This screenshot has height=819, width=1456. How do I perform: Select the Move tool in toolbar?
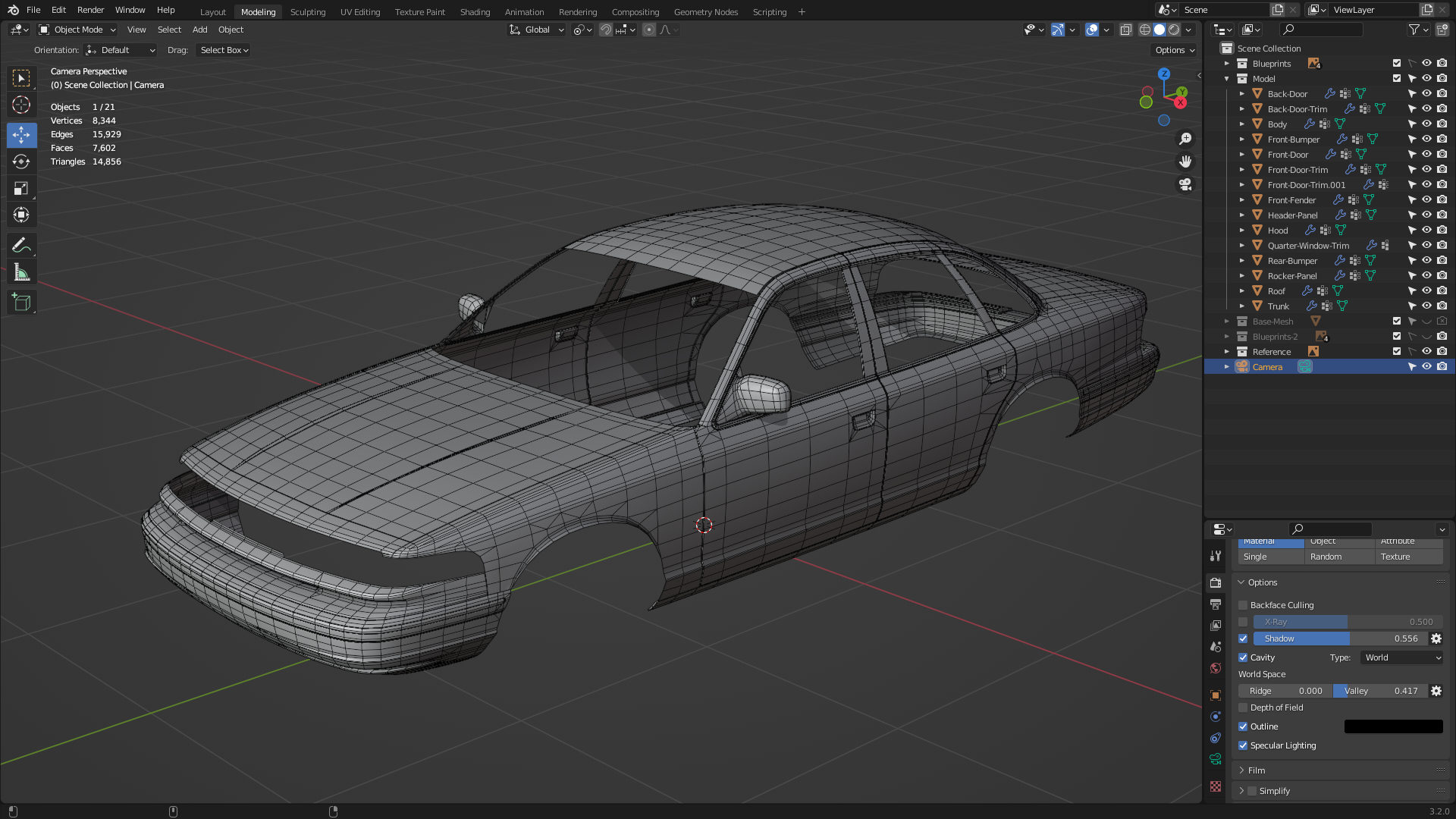(21, 135)
